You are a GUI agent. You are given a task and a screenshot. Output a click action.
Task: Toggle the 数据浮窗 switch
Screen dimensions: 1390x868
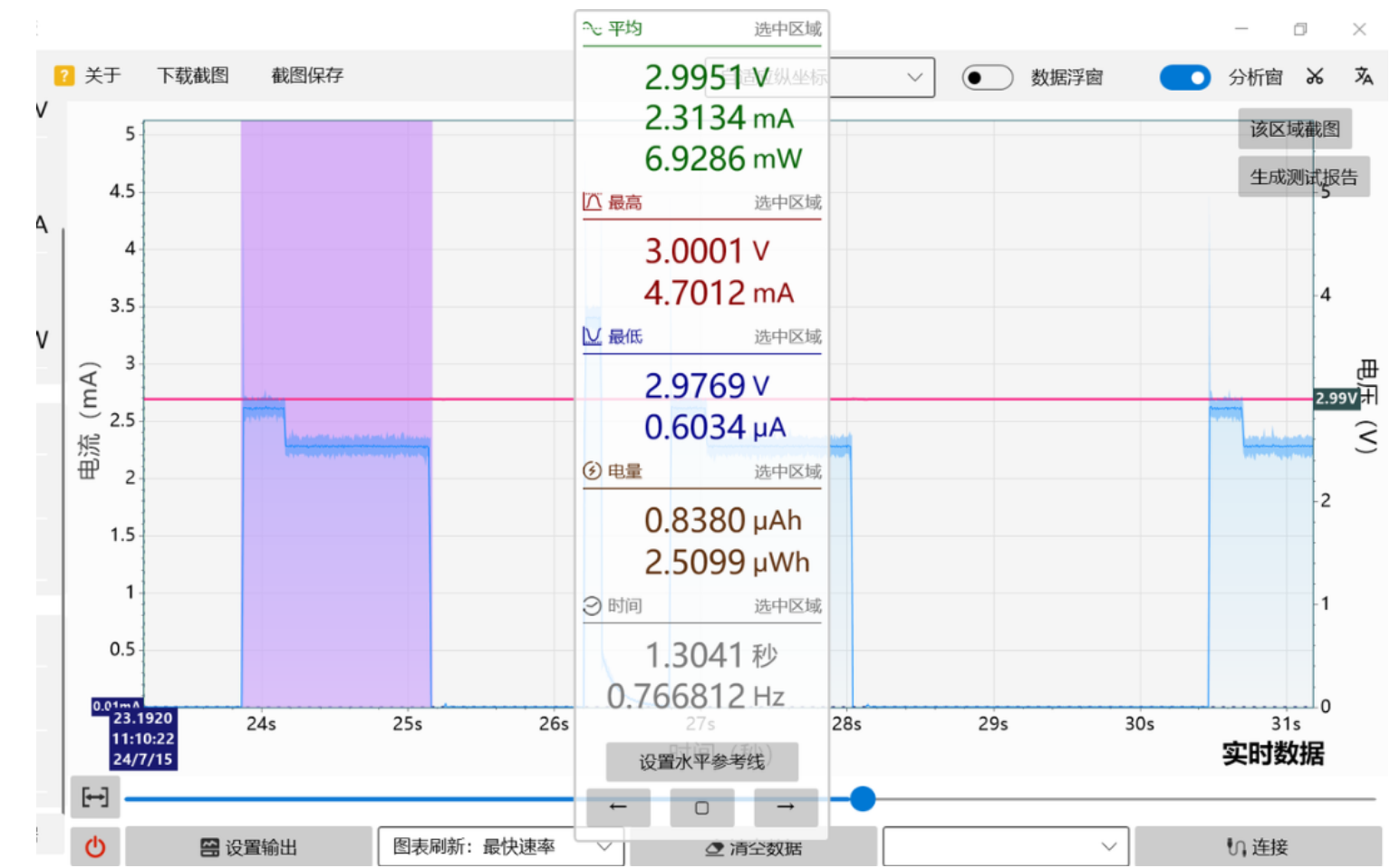[987, 78]
